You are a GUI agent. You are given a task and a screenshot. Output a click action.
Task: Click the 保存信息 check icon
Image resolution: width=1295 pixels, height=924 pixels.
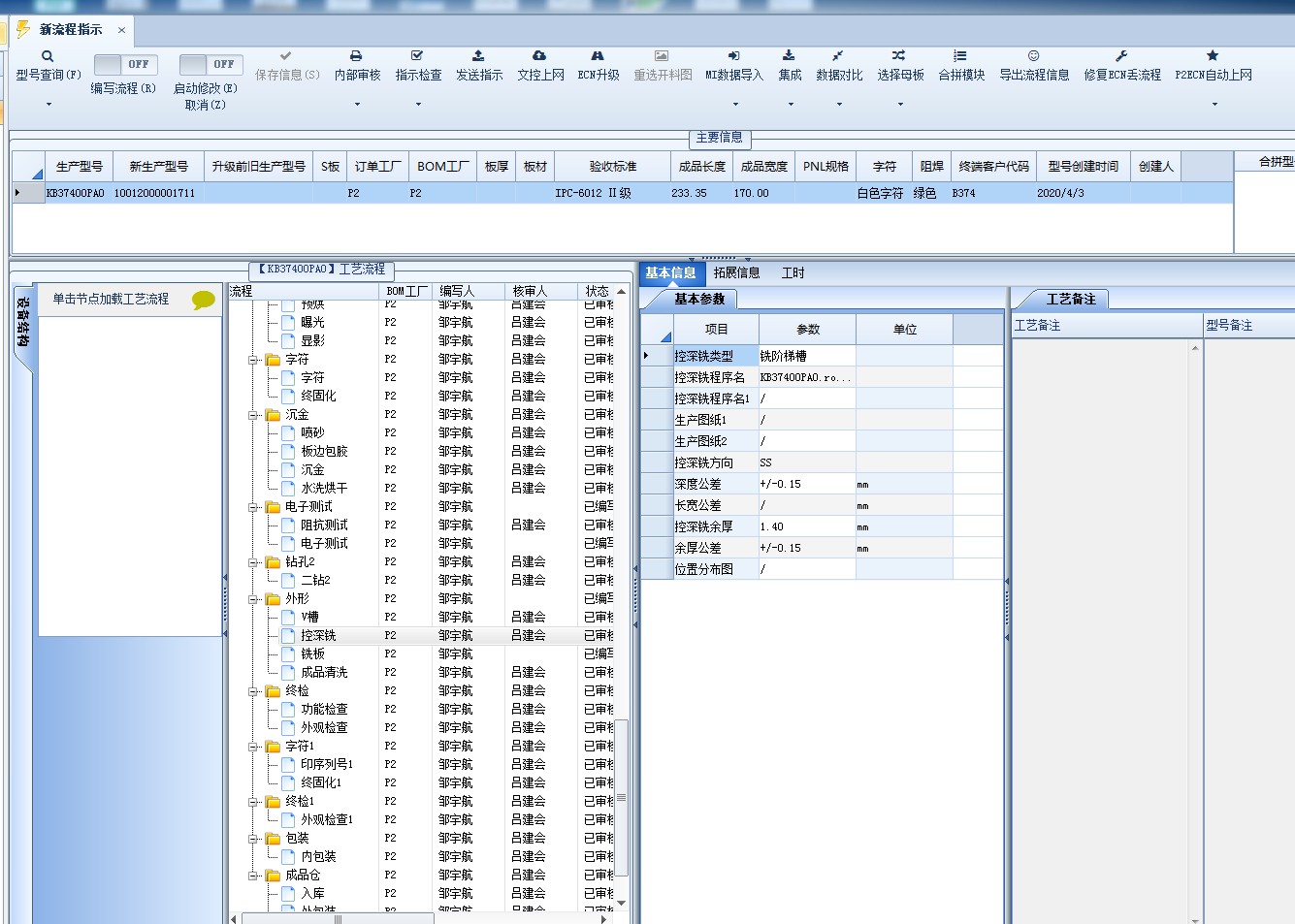coord(286,56)
